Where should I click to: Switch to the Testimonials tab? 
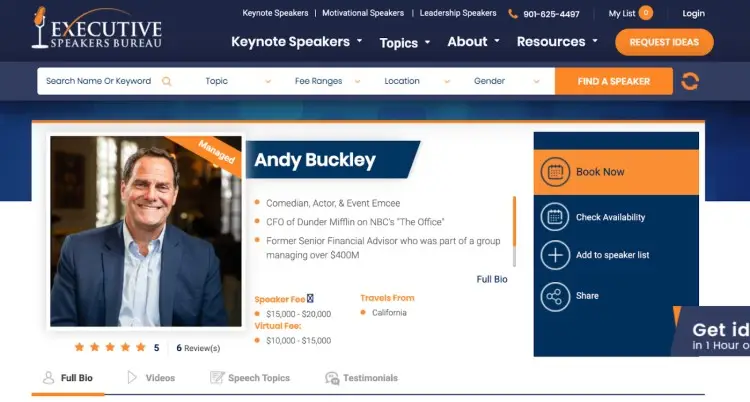click(x=361, y=378)
